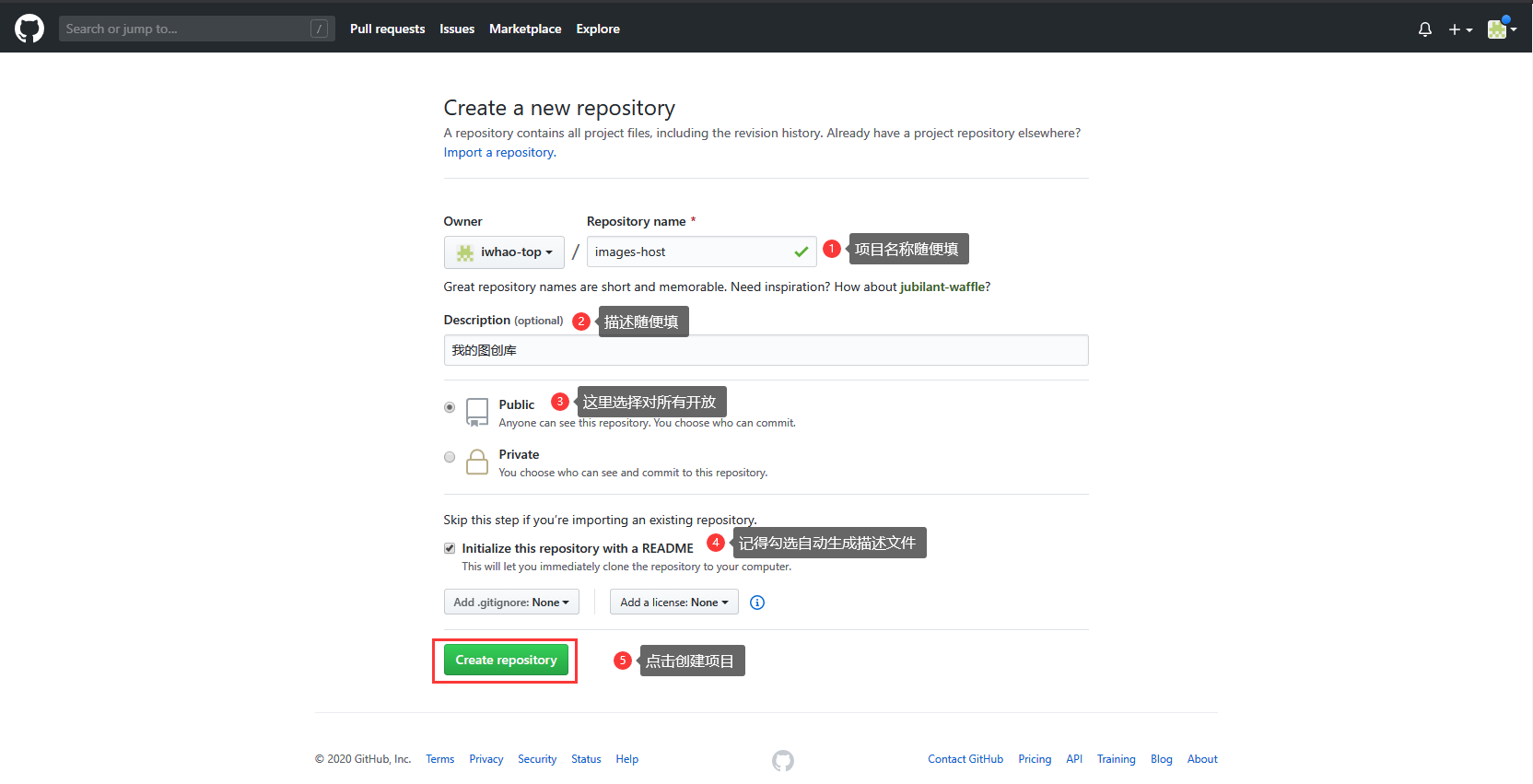1533x784 pixels.
Task: Open the About footer link
Action: [1202, 759]
